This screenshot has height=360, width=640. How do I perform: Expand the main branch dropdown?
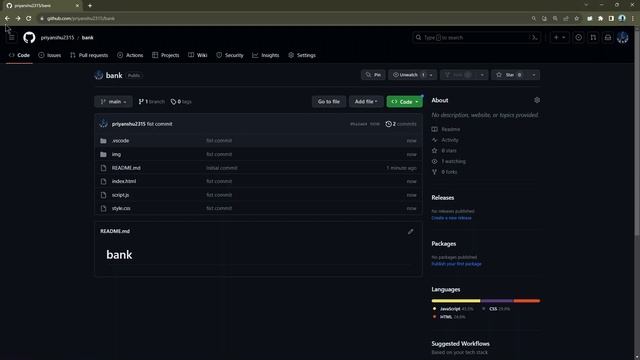[113, 102]
